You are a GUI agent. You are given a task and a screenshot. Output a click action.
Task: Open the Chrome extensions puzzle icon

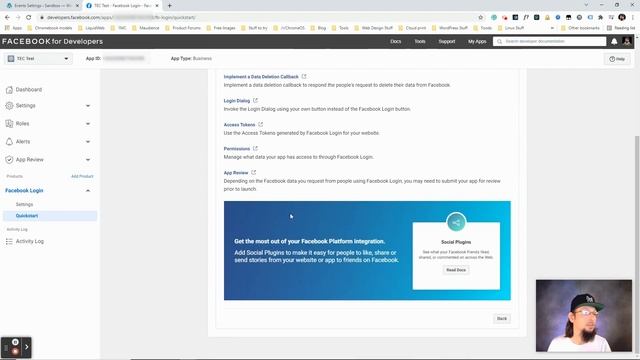(600, 18)
